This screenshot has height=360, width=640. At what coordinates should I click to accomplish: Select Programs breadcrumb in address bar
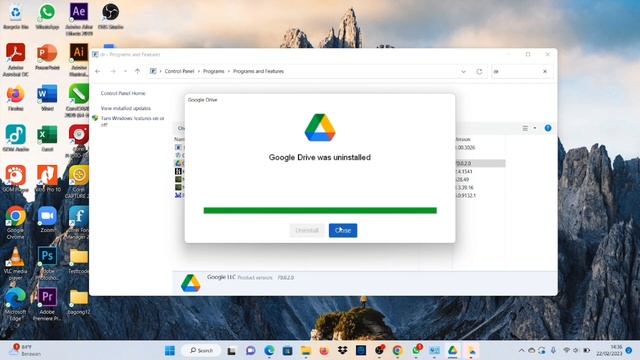tap(213, 71)
